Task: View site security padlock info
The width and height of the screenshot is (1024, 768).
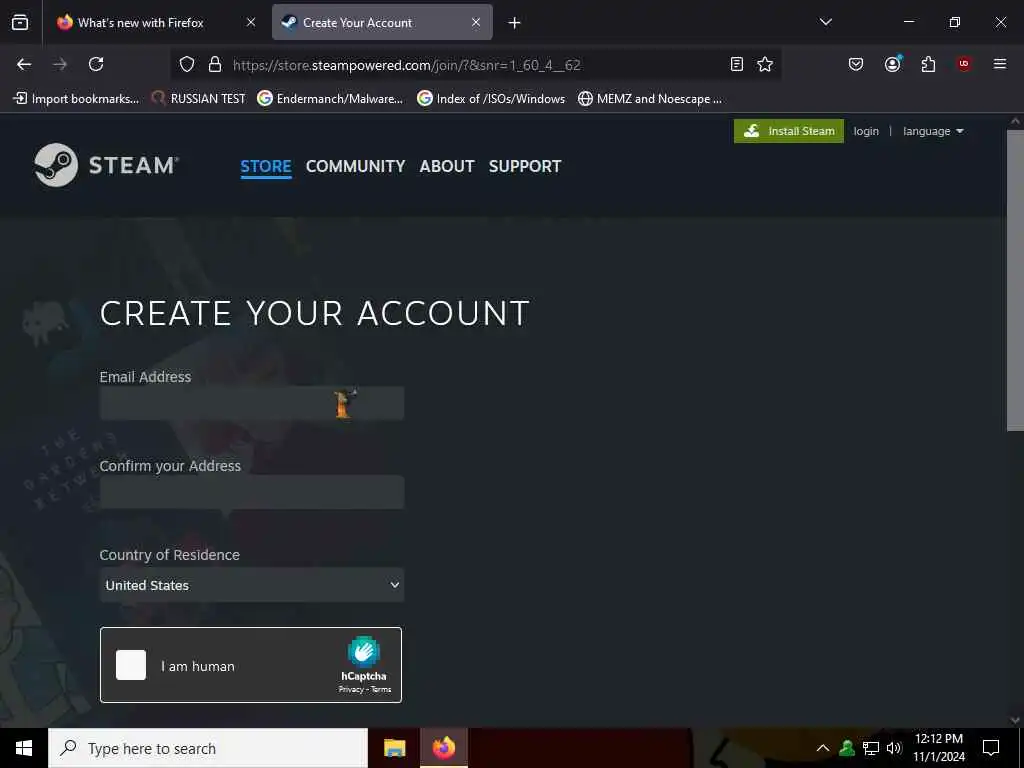Action: 215,64
